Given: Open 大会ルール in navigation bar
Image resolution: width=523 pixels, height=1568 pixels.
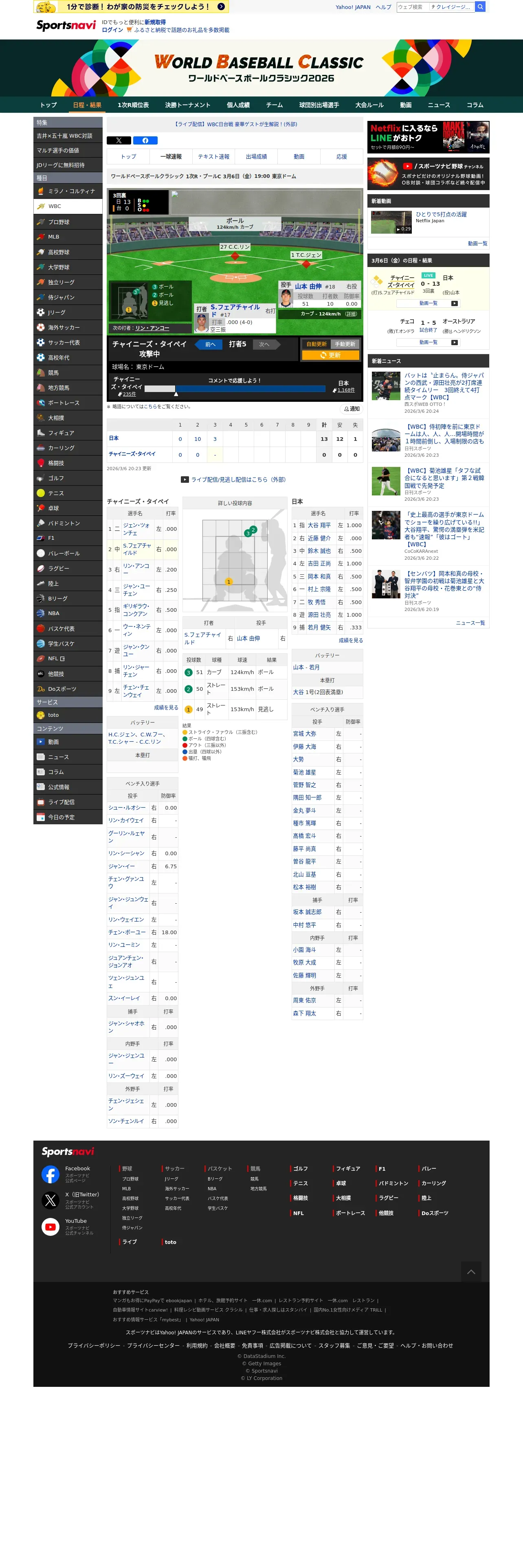Looking at the screenshot, I should (x=369, y=105).
